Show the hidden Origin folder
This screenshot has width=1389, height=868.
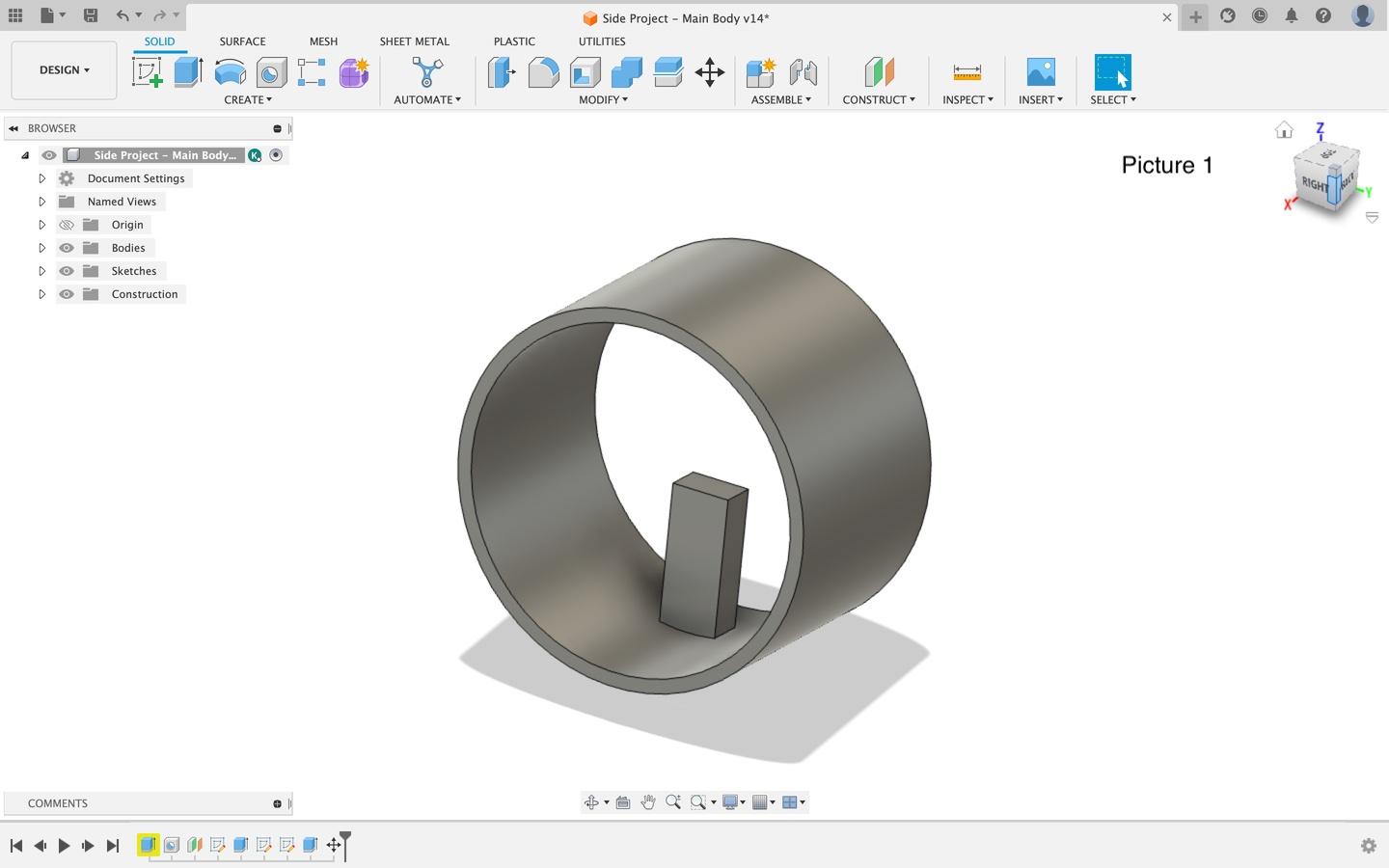pos(67,225)
